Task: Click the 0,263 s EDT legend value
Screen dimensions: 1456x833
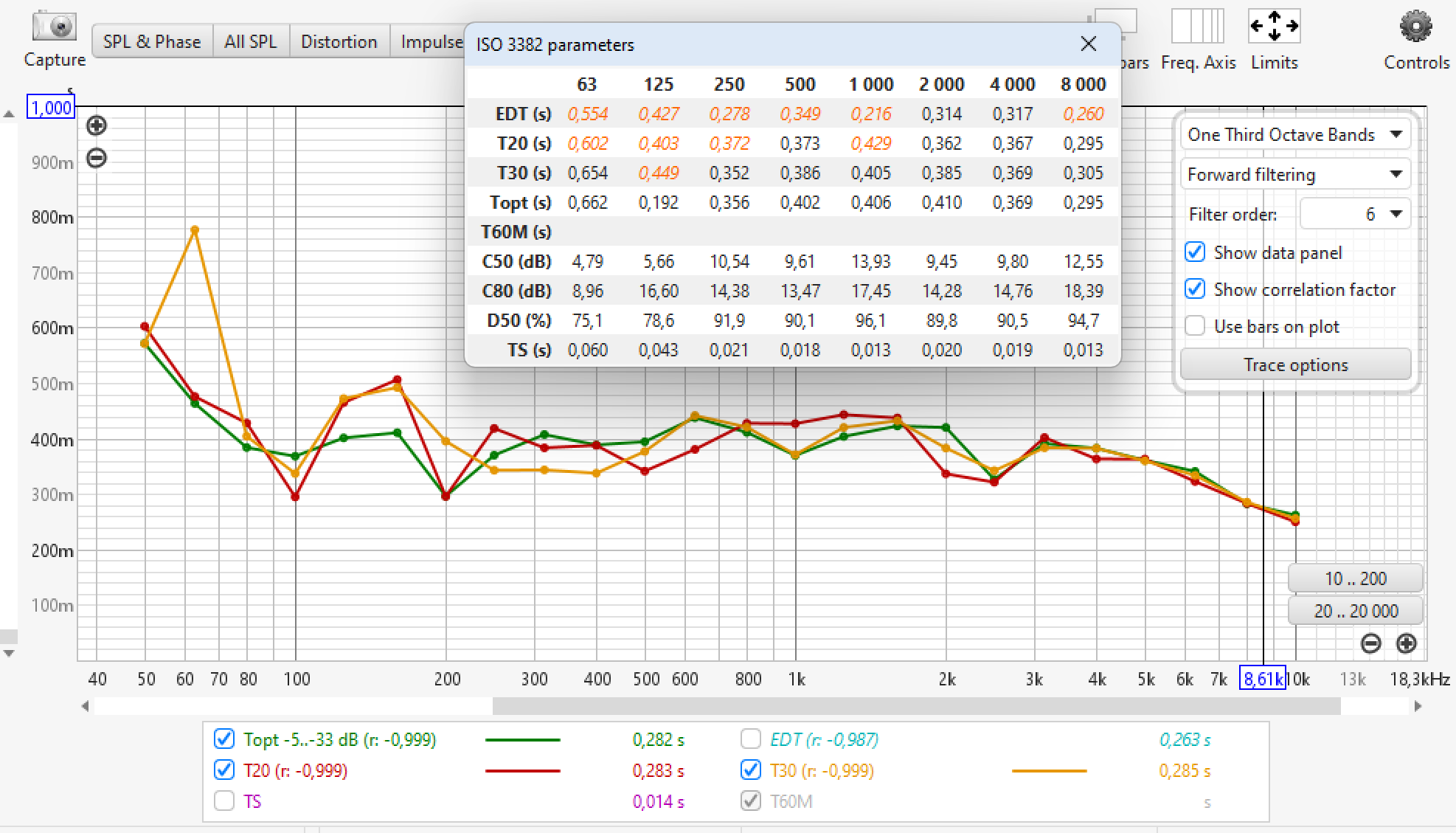Action: 1185,739
